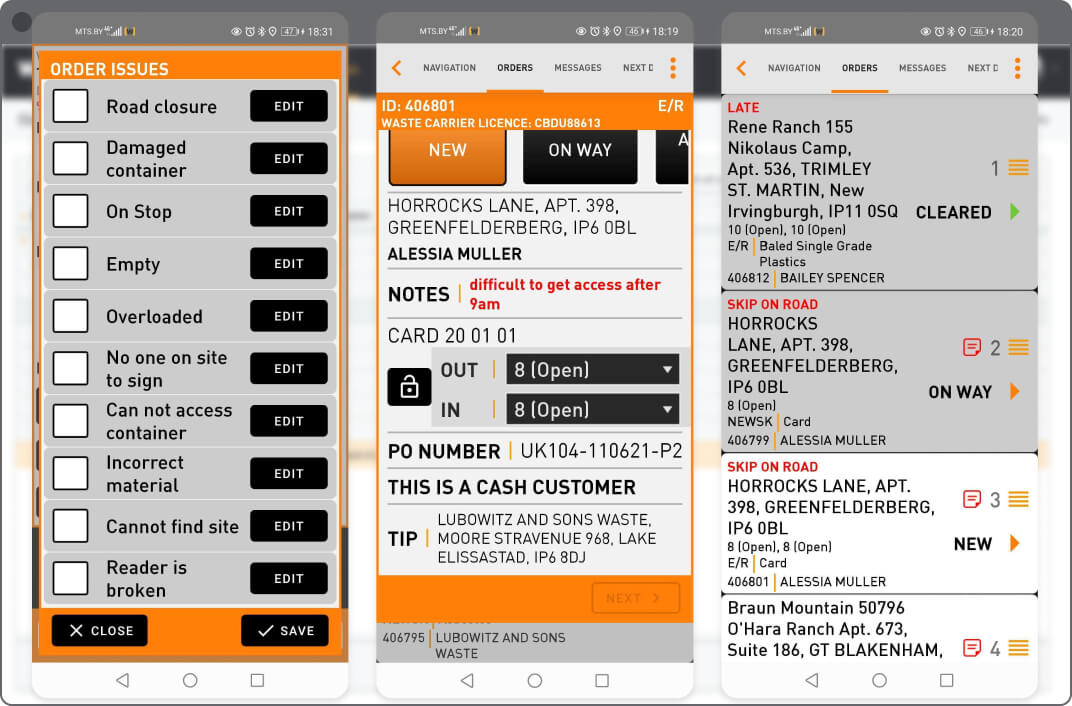
Task: Expand the IN container dropdown
Action: pos(592,409)
